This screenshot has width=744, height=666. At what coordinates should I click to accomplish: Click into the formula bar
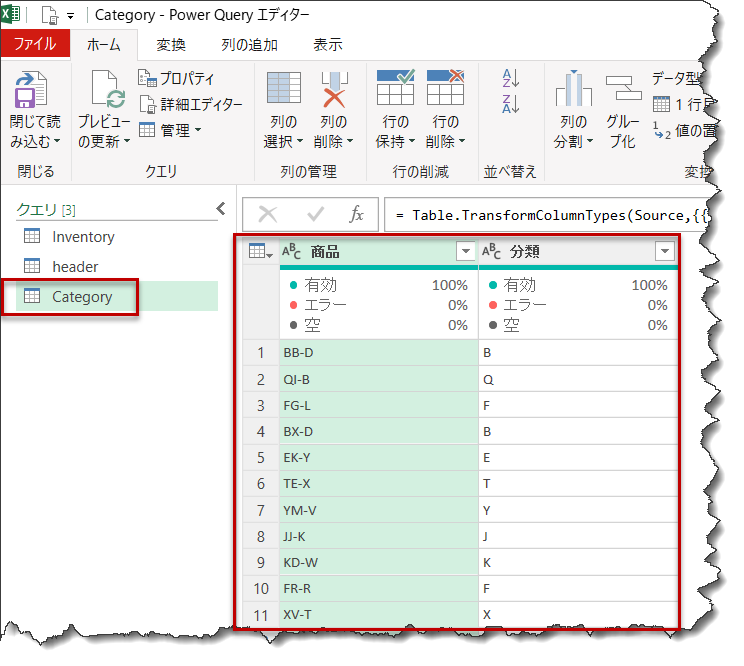click(547, 215)
